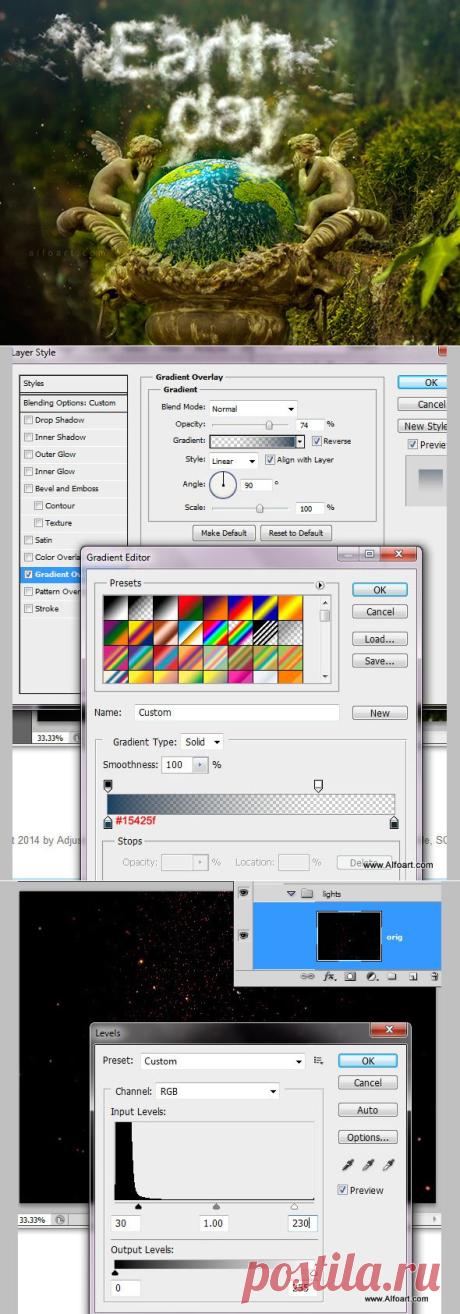Click Reset to Default button
The height and width of the screenshot is (1314, 460).
click(x=296, y=533)
